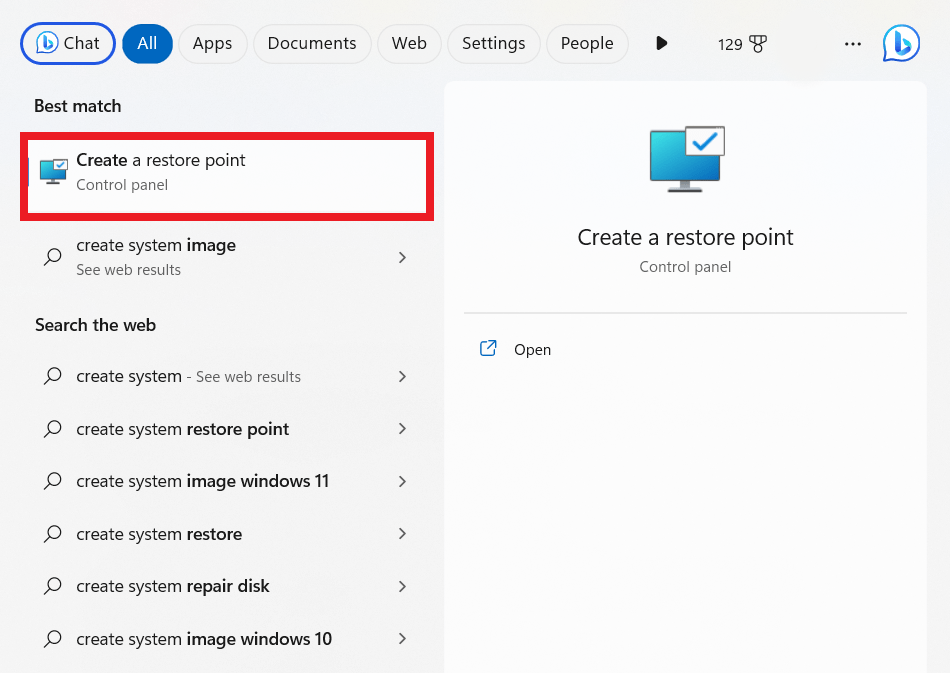This screenshot has height=673, width=950.
Task: Click the Bing Chat icon at top right
Action: [900, 44]
